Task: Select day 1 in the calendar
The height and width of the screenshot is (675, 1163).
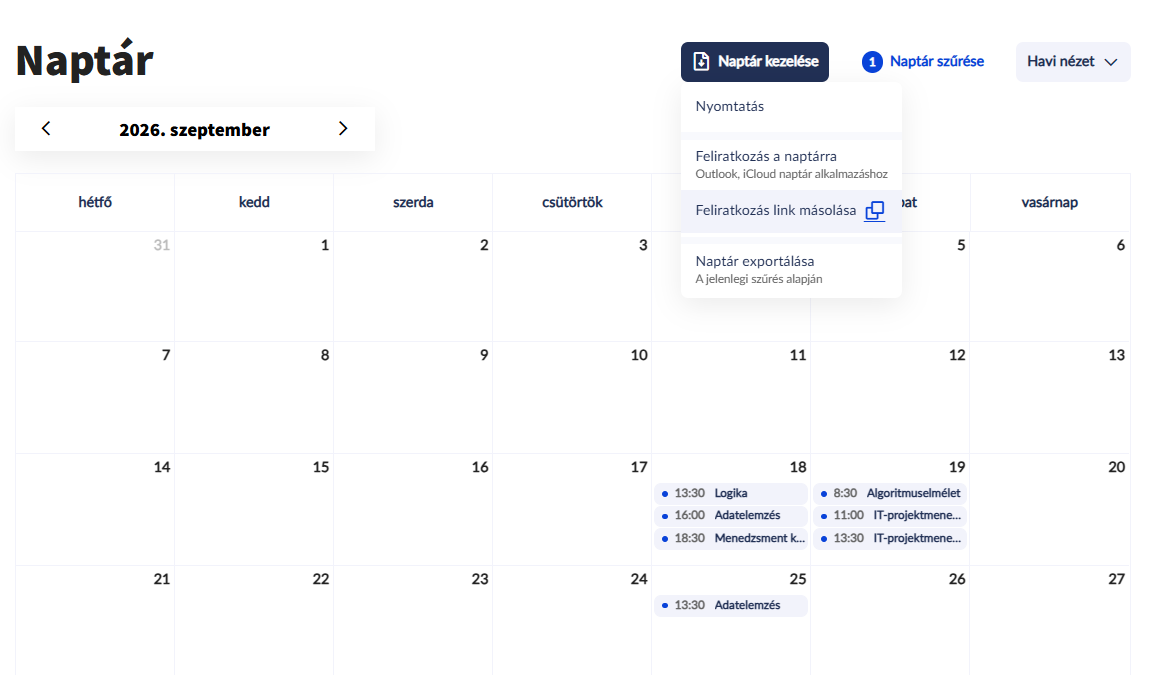Action: [x=254, y=286]
